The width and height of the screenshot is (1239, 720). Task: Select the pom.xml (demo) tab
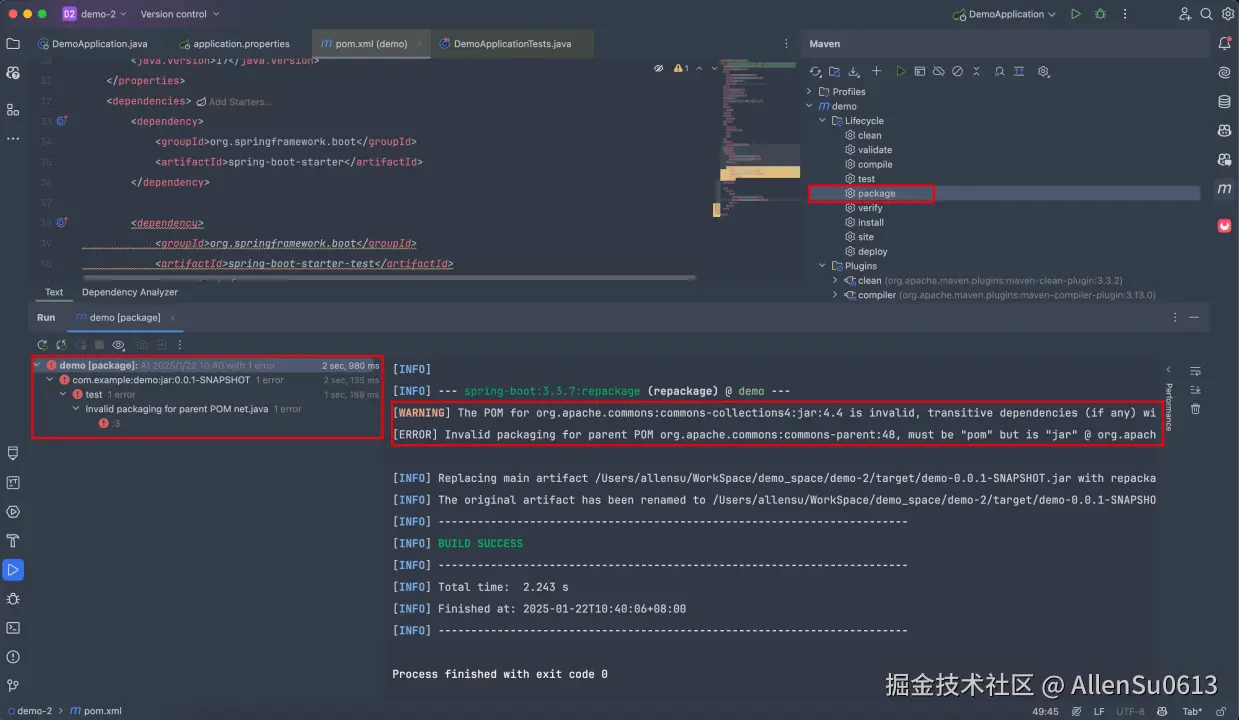coord(372,44)
